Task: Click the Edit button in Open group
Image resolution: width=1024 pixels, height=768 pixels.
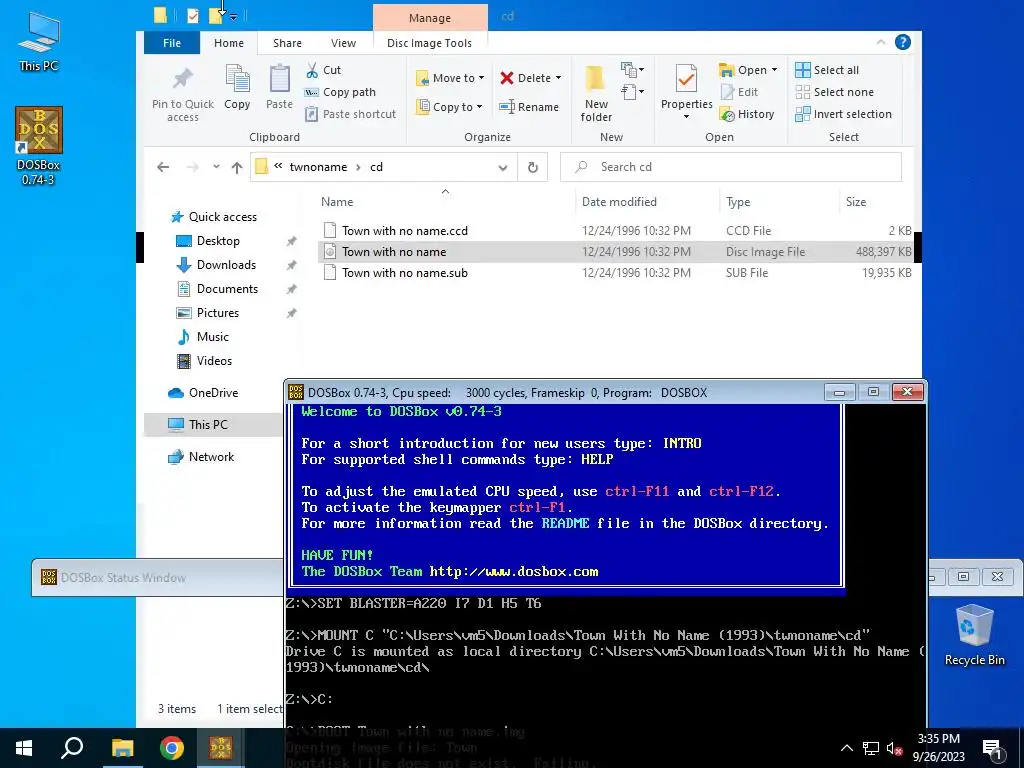Action: point(739,92)
